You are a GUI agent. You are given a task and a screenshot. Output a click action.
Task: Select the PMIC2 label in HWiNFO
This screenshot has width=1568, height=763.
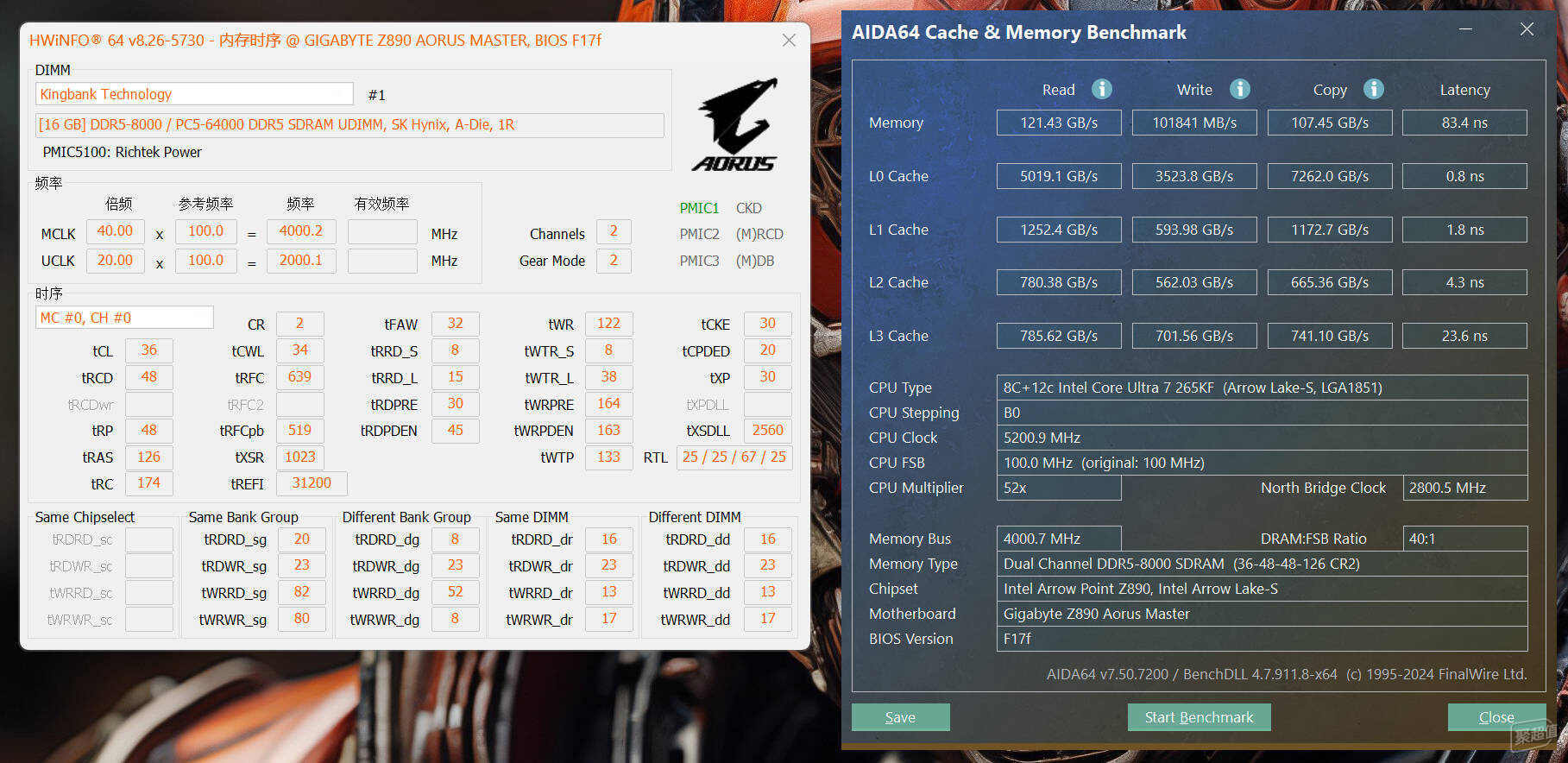pyautogui.click(x=699, y=234)
